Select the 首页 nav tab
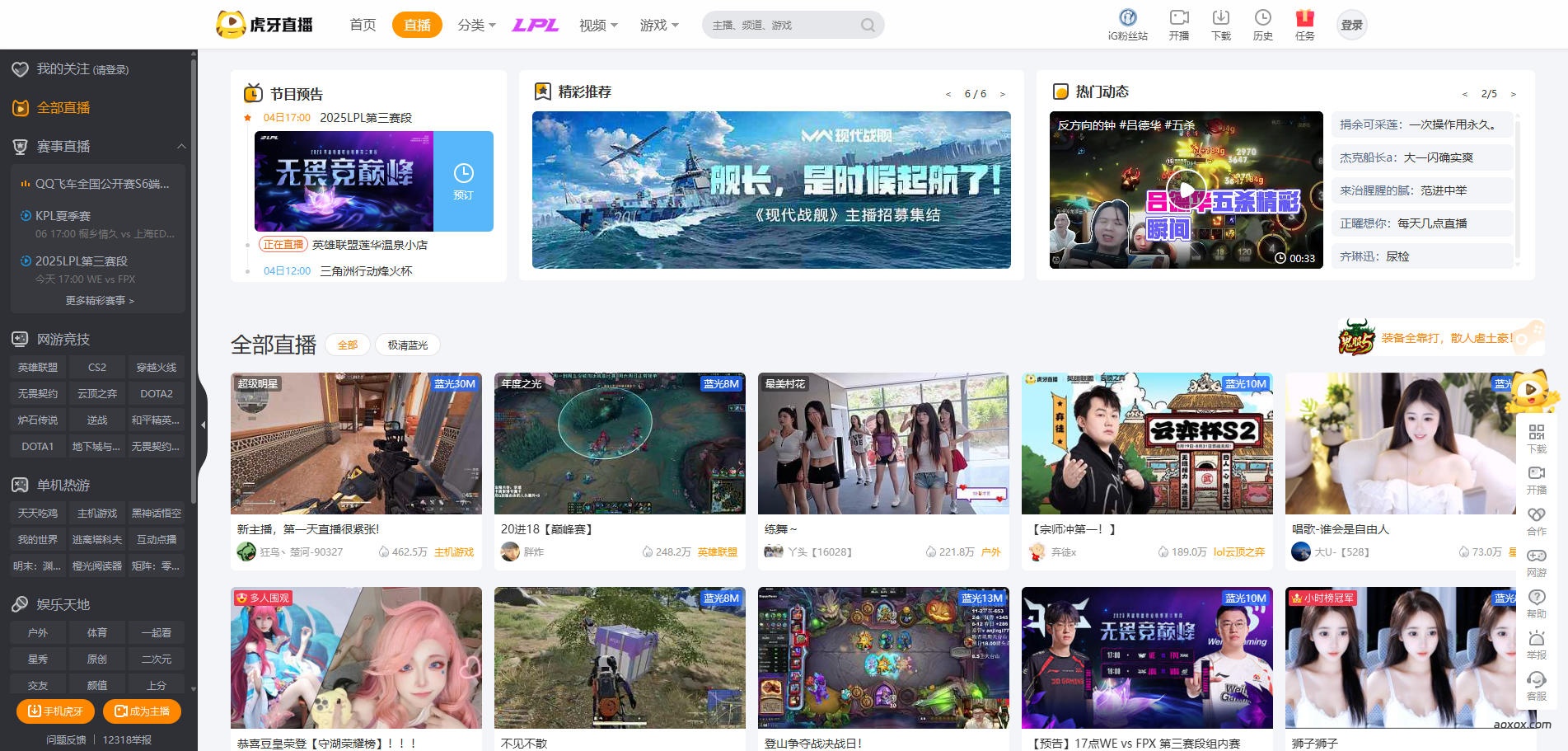 point(363,25)
